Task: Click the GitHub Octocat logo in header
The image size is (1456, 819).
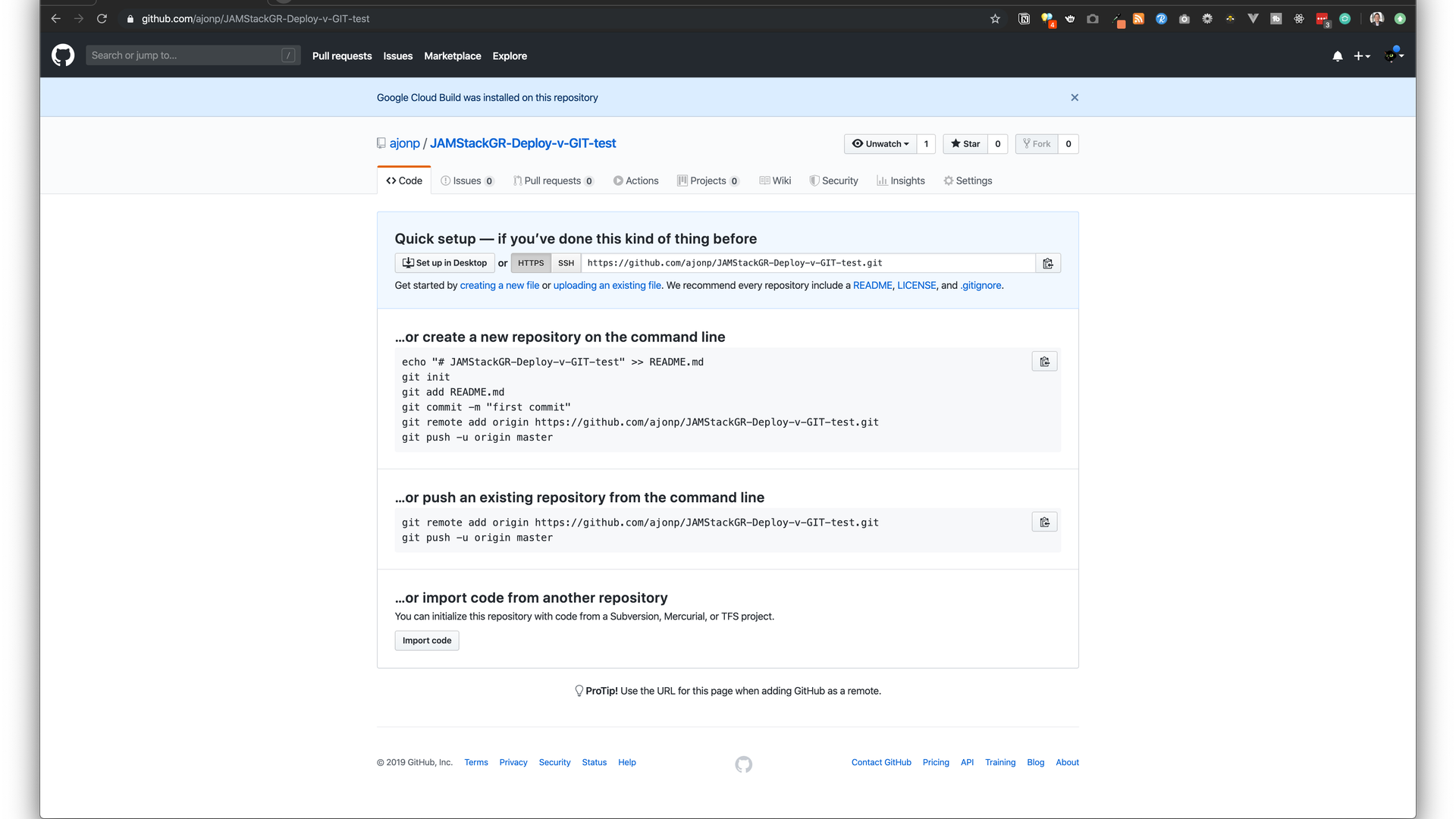Action: click(63, 55)
